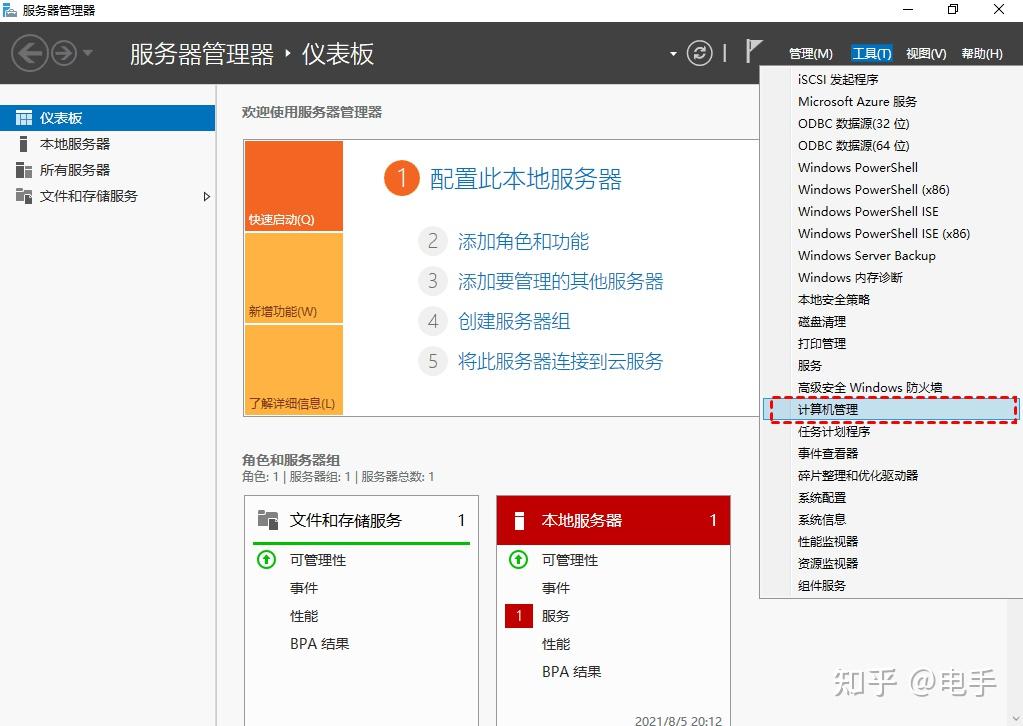Click the refresh icon in the toolbar
1023x726 pixels.
click(x=700, y=53)
